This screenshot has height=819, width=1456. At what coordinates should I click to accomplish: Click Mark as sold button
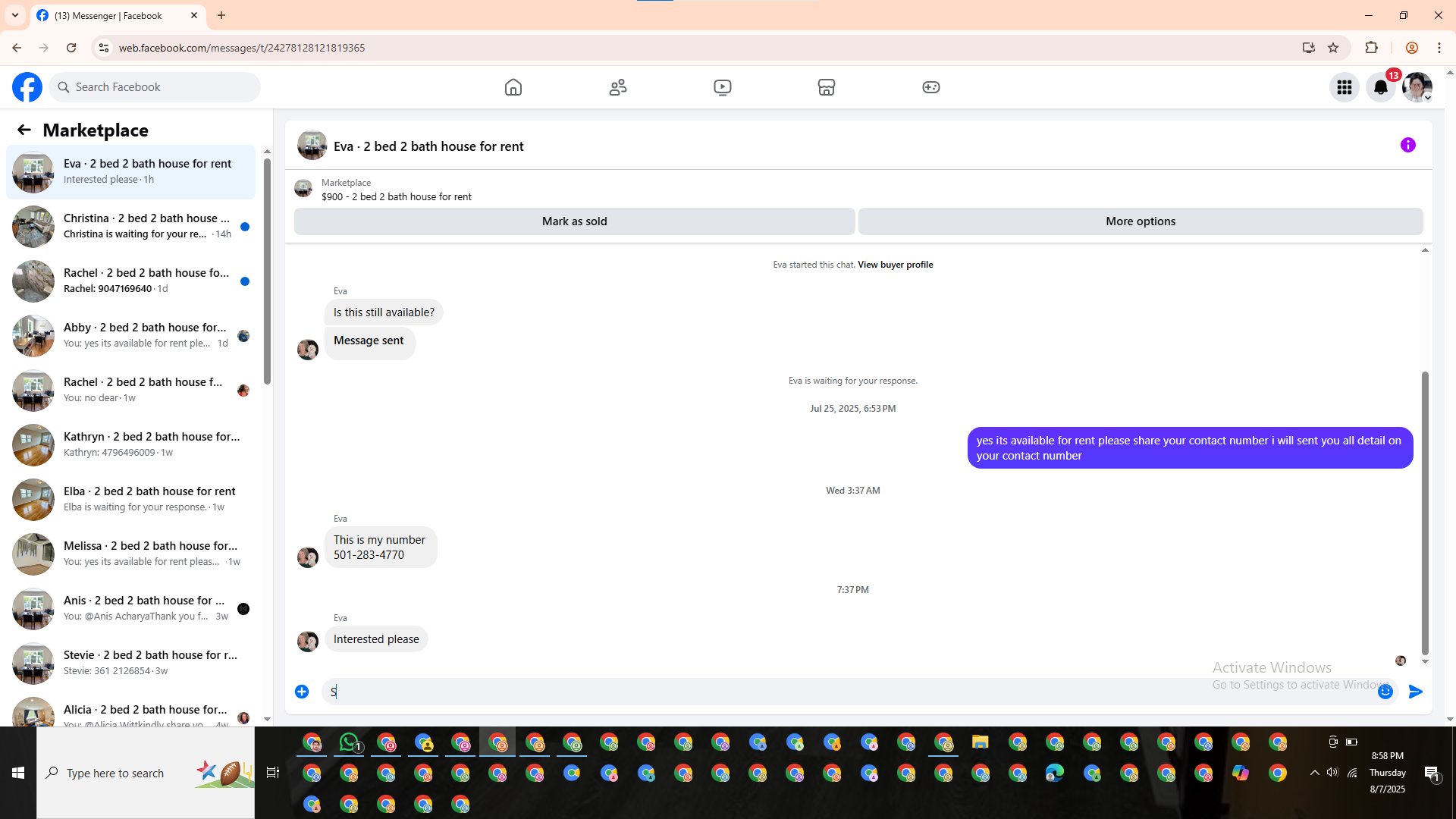pyautogui.click(x=574, y=221)
